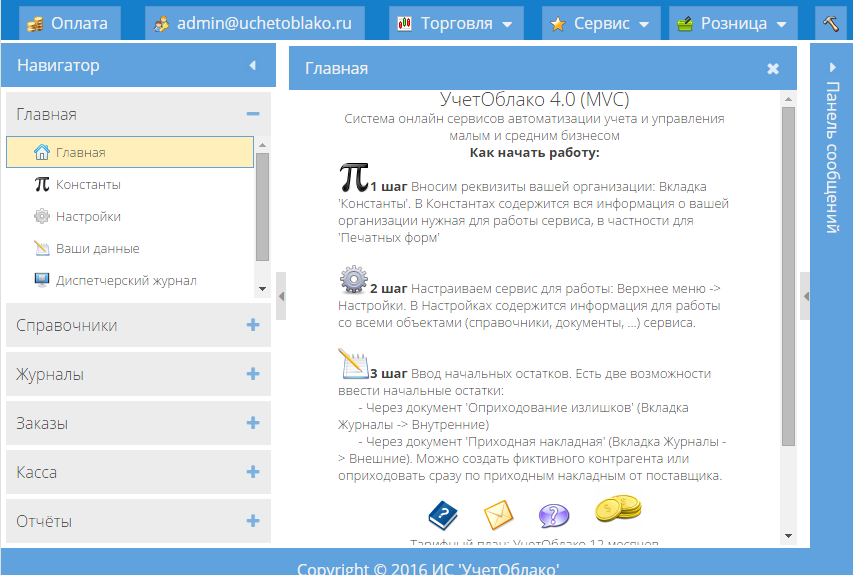
Task: Open the Оплата menu item
Action: tap(70, 23)
